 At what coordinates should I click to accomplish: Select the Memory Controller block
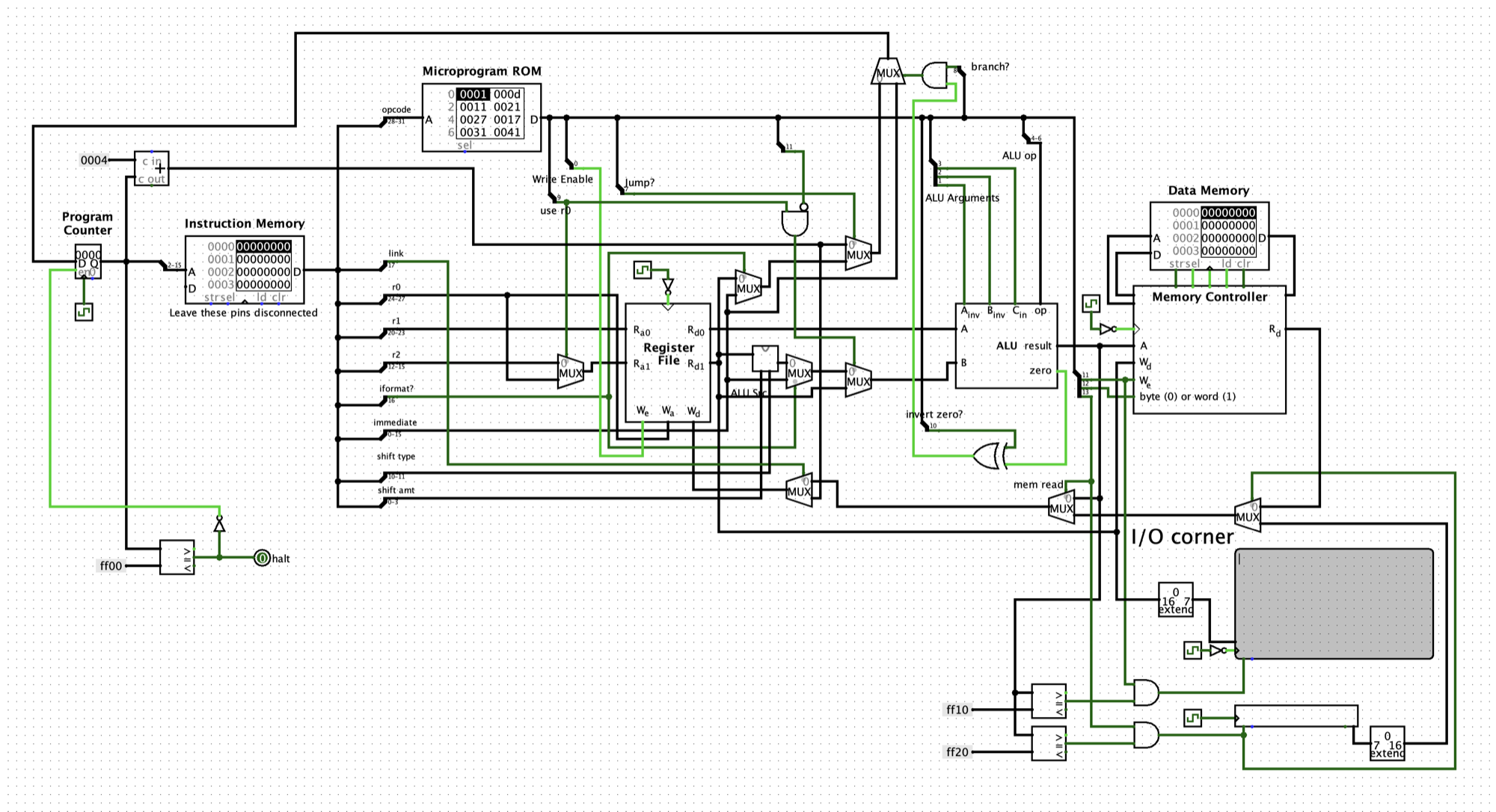[x=1210, y=349]
